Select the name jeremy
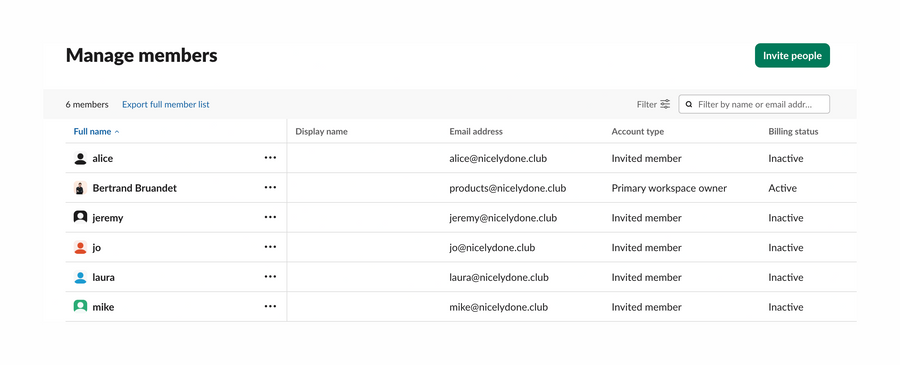This screenshot has height=365, width=900. 108,218
